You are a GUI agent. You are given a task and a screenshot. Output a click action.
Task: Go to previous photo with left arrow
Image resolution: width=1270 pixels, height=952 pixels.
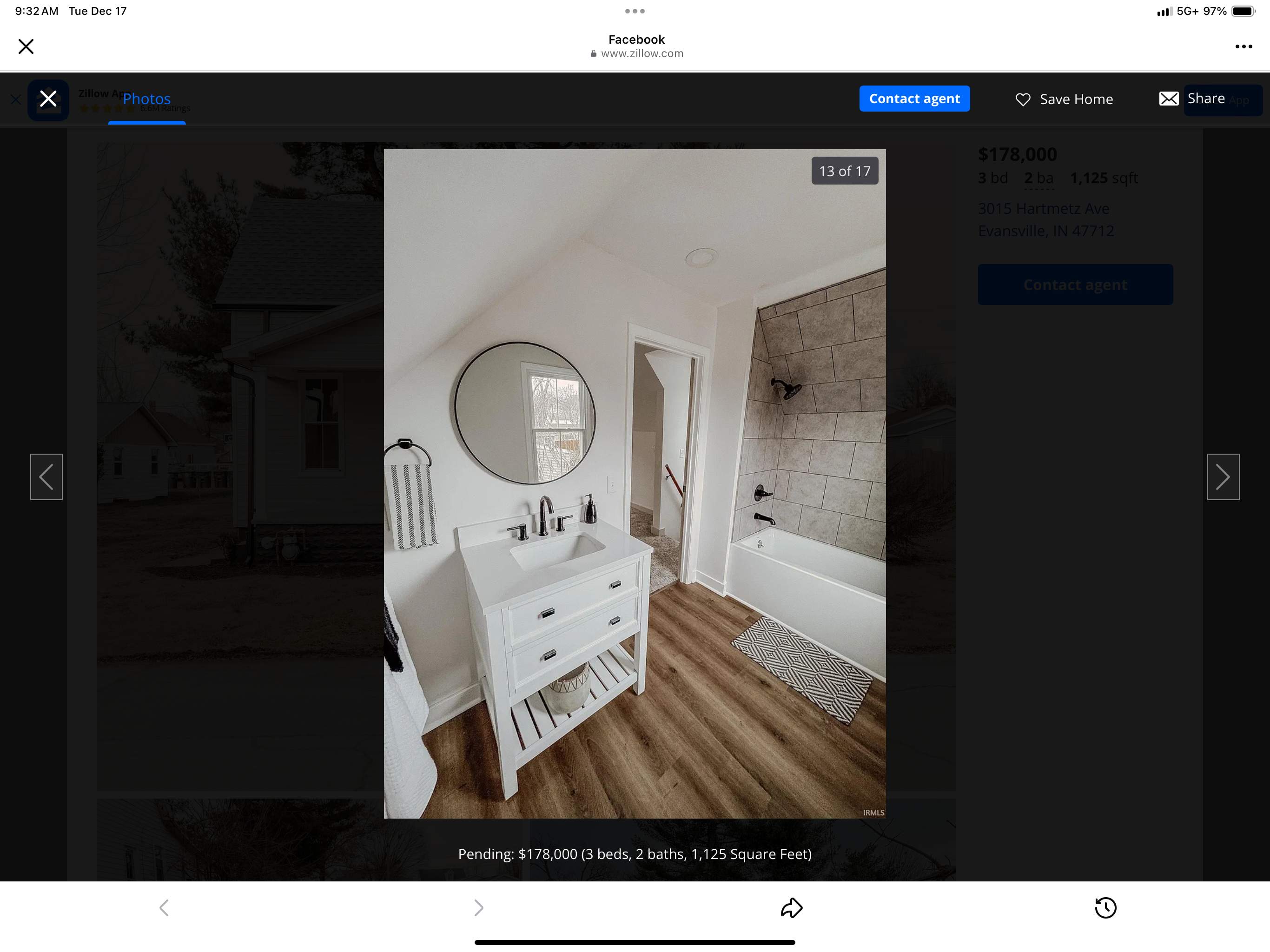pyautogui.click(x=46, y=476)
